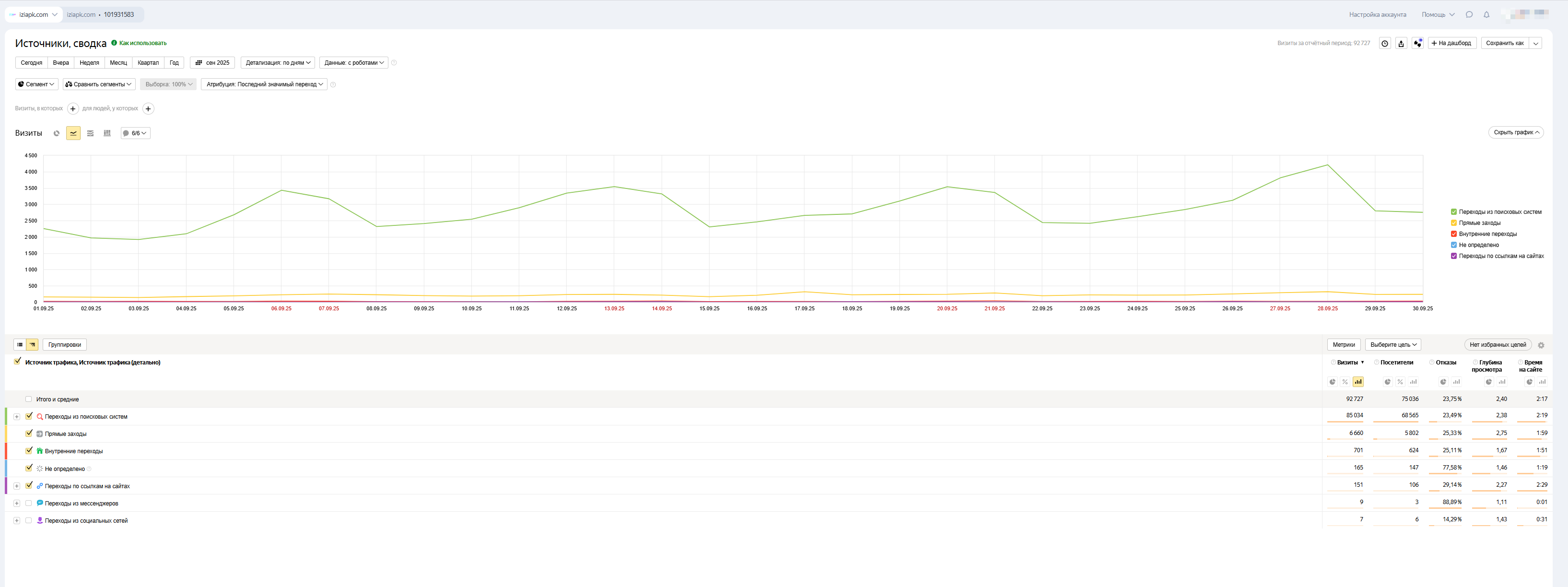Click table settings gear icon
This screenshot has height=587, width=1568.
click(1541, 345)
